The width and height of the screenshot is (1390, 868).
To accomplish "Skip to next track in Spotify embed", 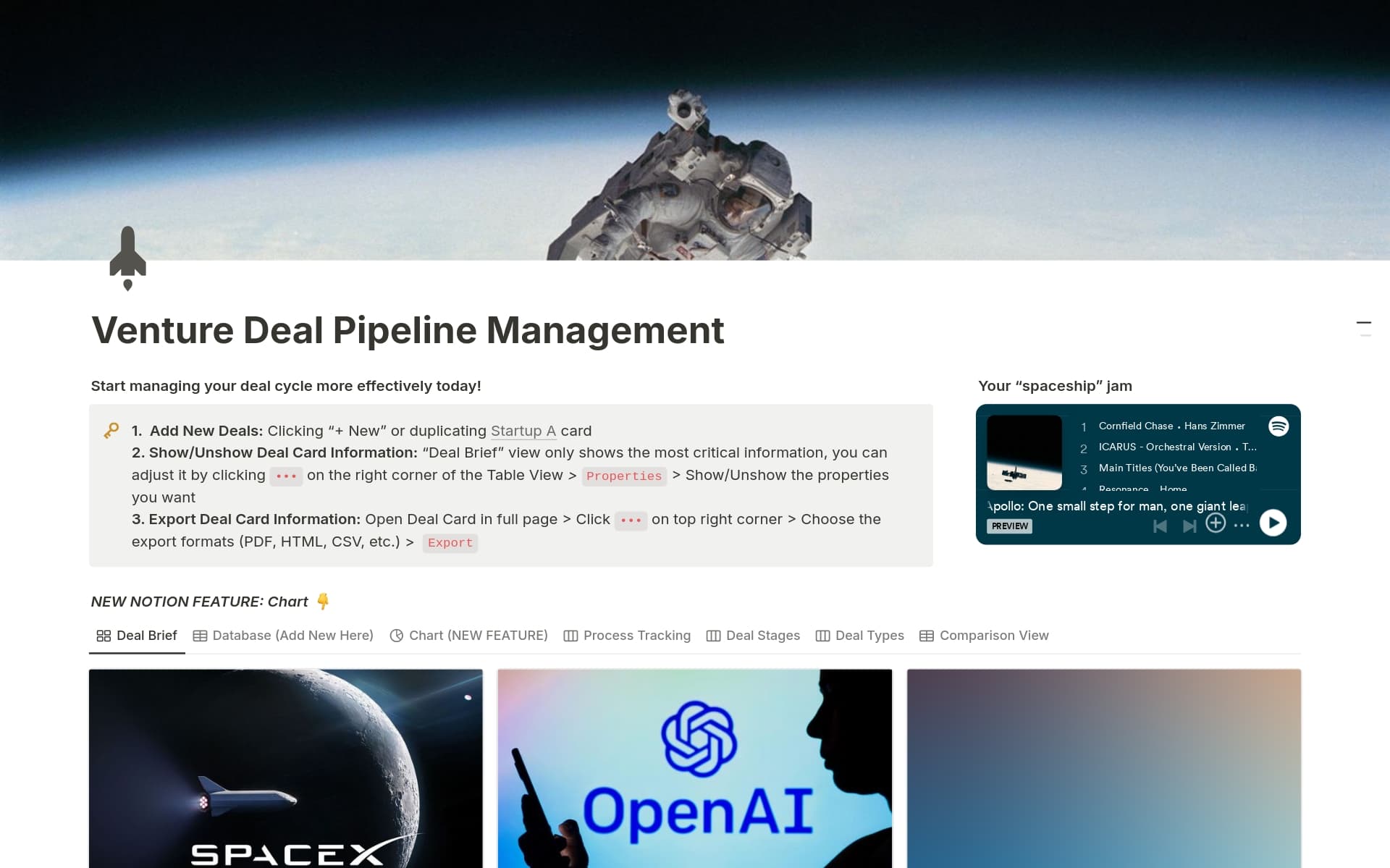I will (1189, 526).
